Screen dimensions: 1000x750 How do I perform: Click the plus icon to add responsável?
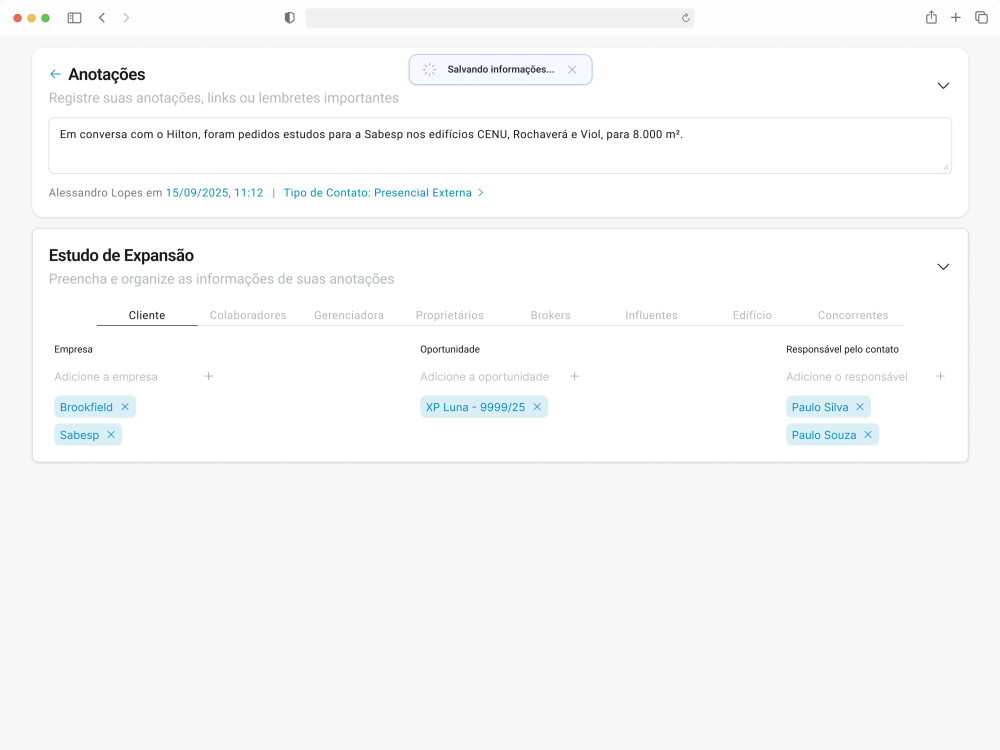(x=940, y=376)
